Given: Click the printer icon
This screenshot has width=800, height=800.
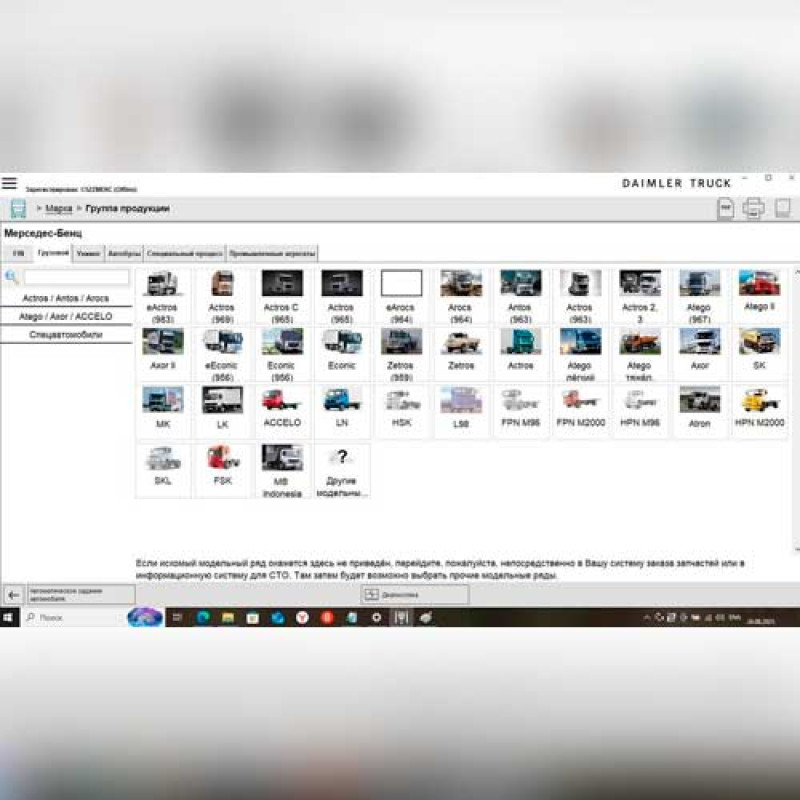Looking at the screenshot, I should 754,208.
